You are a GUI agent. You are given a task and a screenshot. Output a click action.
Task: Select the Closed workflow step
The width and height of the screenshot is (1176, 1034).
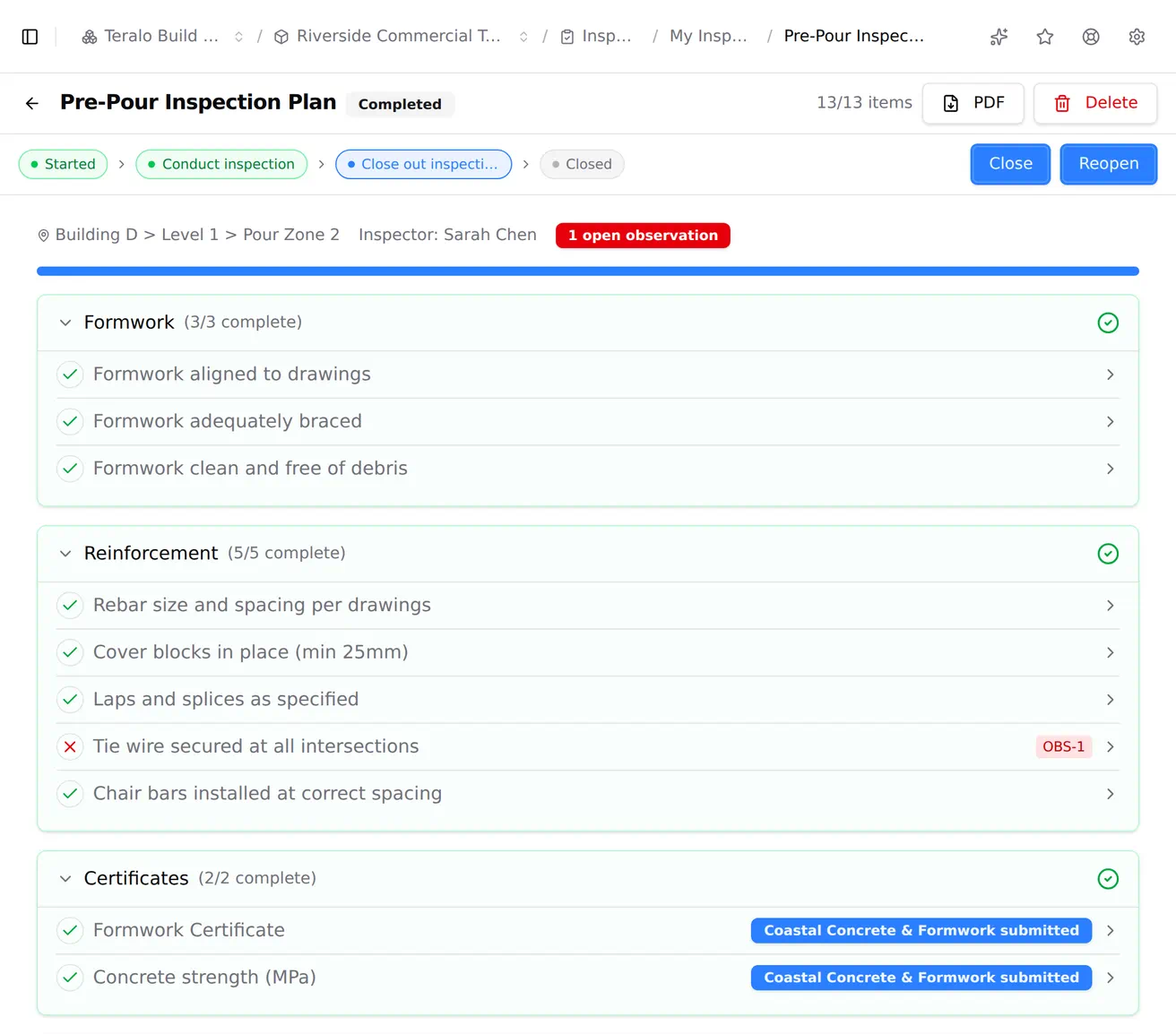582,164
